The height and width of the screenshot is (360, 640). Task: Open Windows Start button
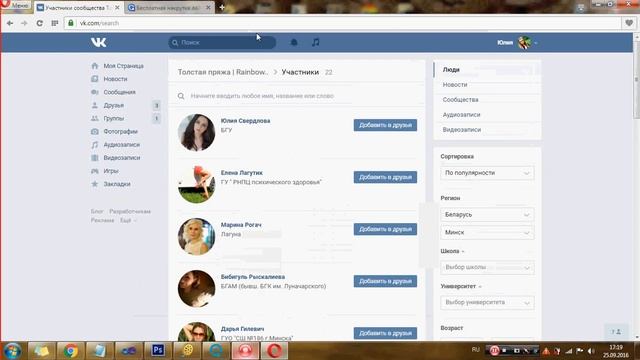coord(12,351)
